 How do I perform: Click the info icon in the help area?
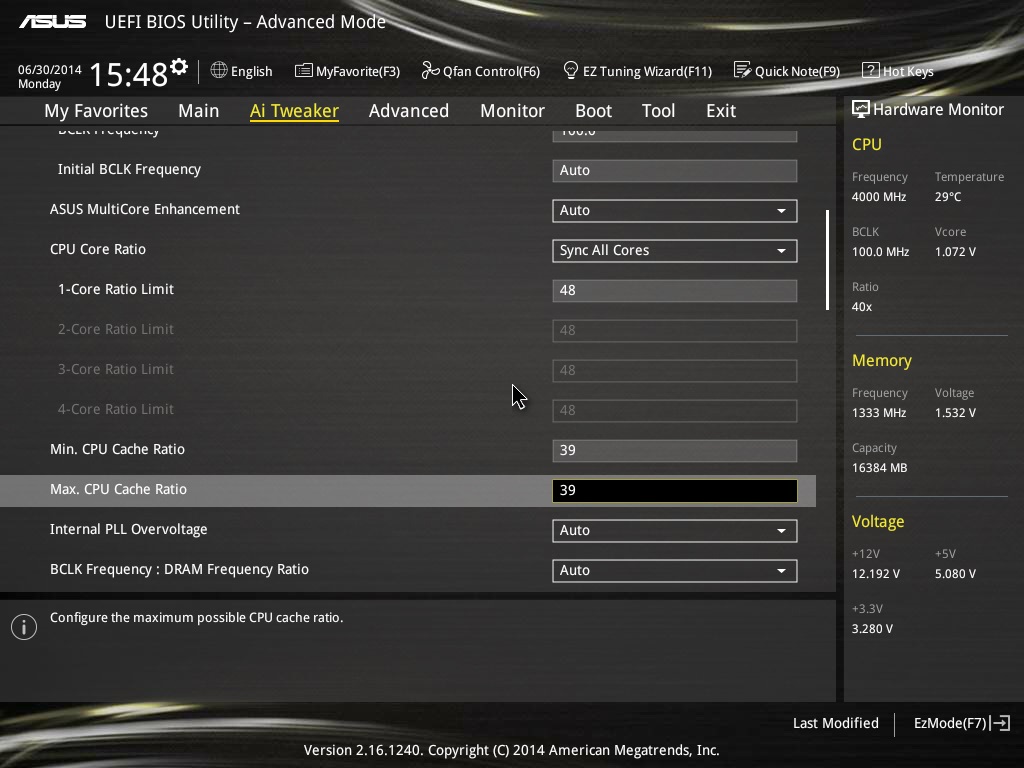coord(23,627)
